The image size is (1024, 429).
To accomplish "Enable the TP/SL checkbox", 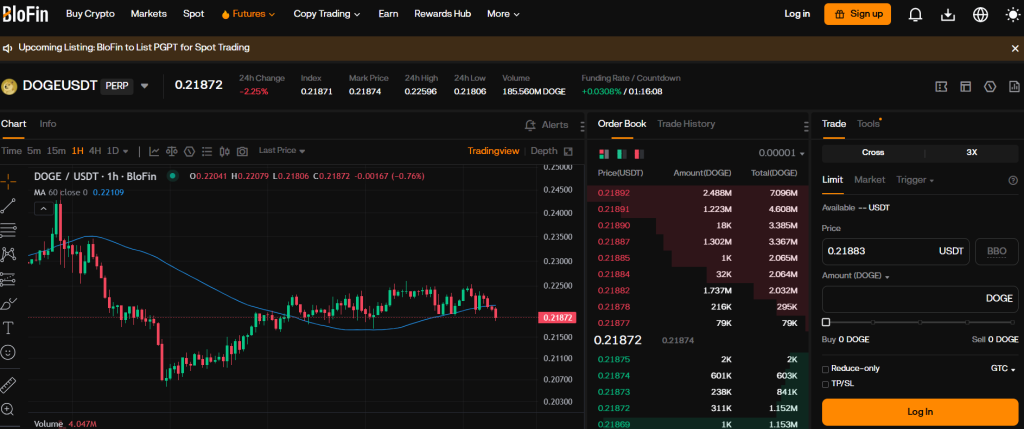I will 826,384.
